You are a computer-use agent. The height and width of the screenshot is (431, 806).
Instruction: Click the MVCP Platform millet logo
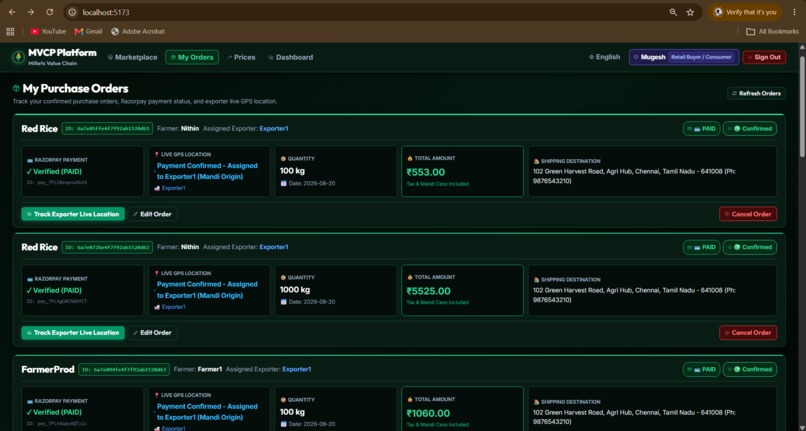(x=19, y=57)
